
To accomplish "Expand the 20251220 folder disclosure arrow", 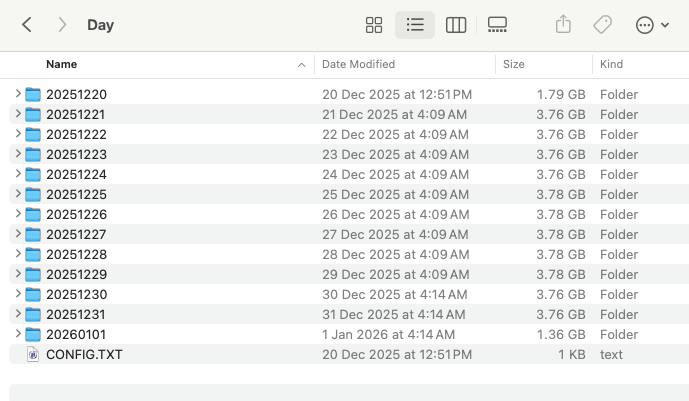I will [18, 94].
